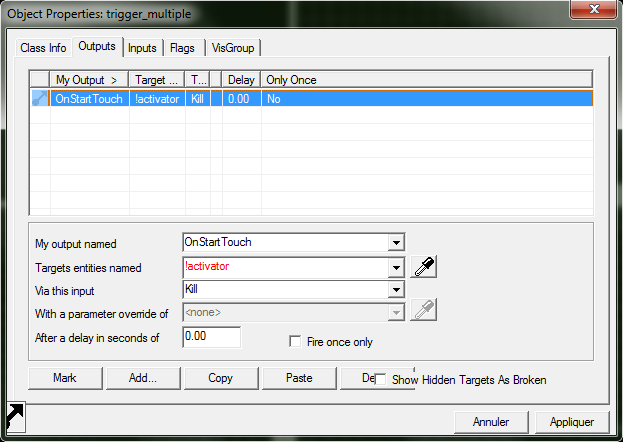Enable the Fire once only checkbox
The height and width of the screenshot is (442, 623).
coord(295,342)
